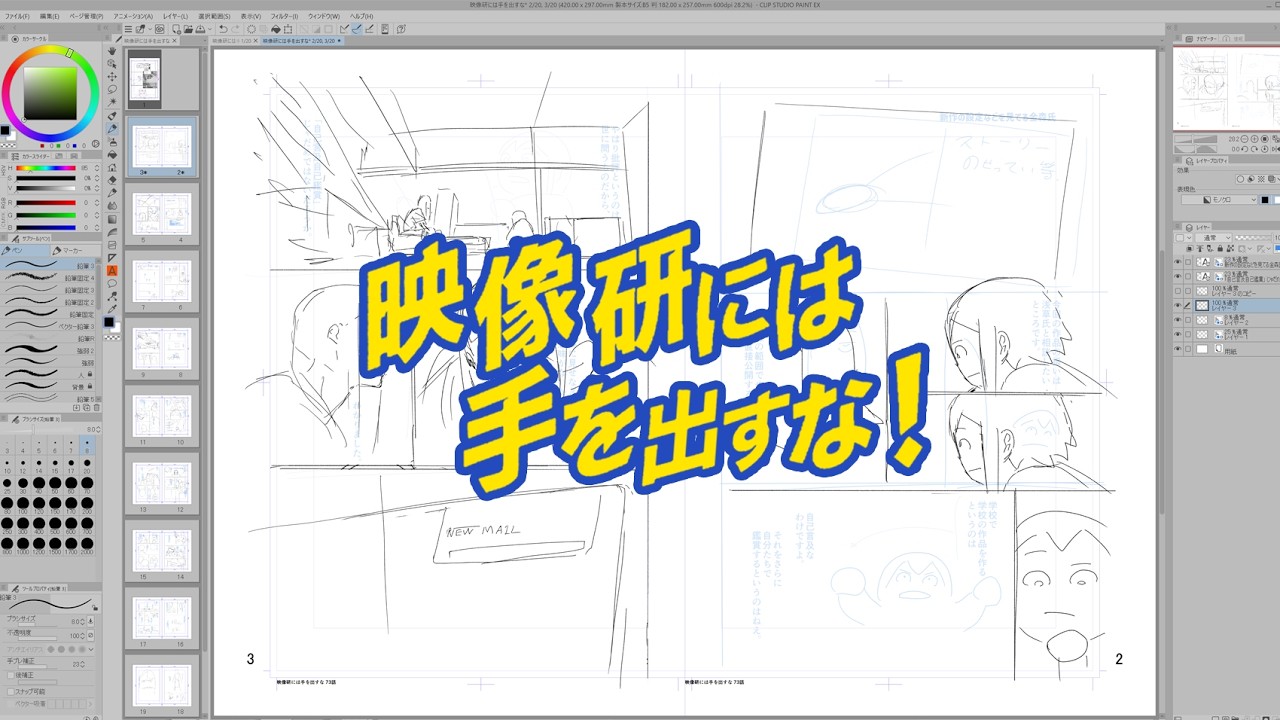Click the Save icon in command bar
The height and width of the screenshot is (720, 1280).
[200, 28]
